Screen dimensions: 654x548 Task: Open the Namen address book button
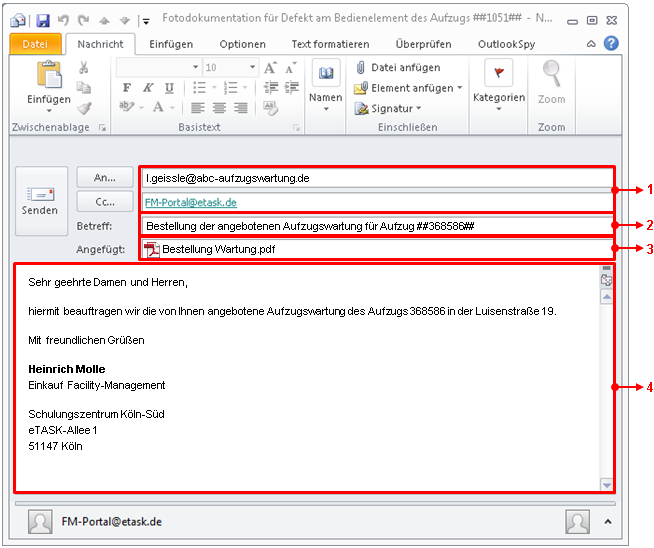click(326, 85)
